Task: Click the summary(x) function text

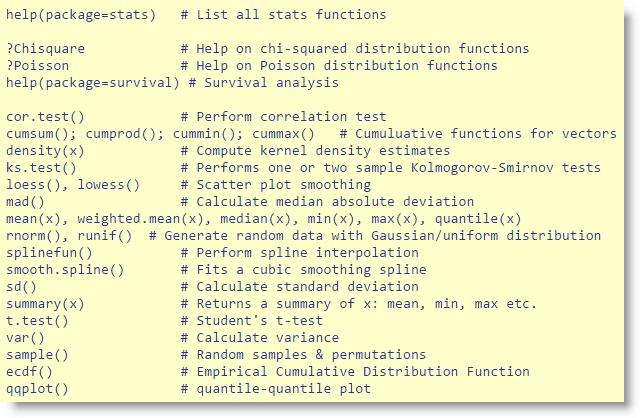Action: [x=45, y=304]
